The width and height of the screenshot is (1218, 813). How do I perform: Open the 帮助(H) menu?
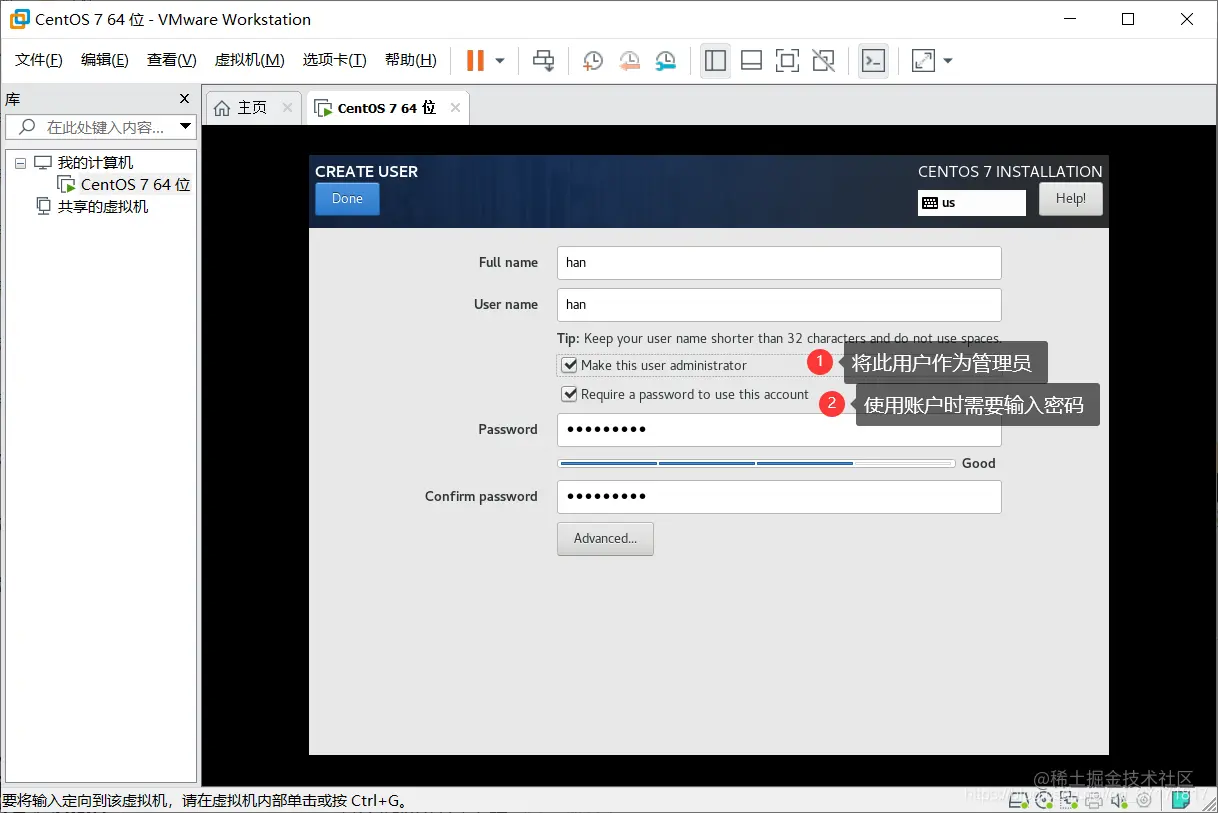[x=411, y=60]
